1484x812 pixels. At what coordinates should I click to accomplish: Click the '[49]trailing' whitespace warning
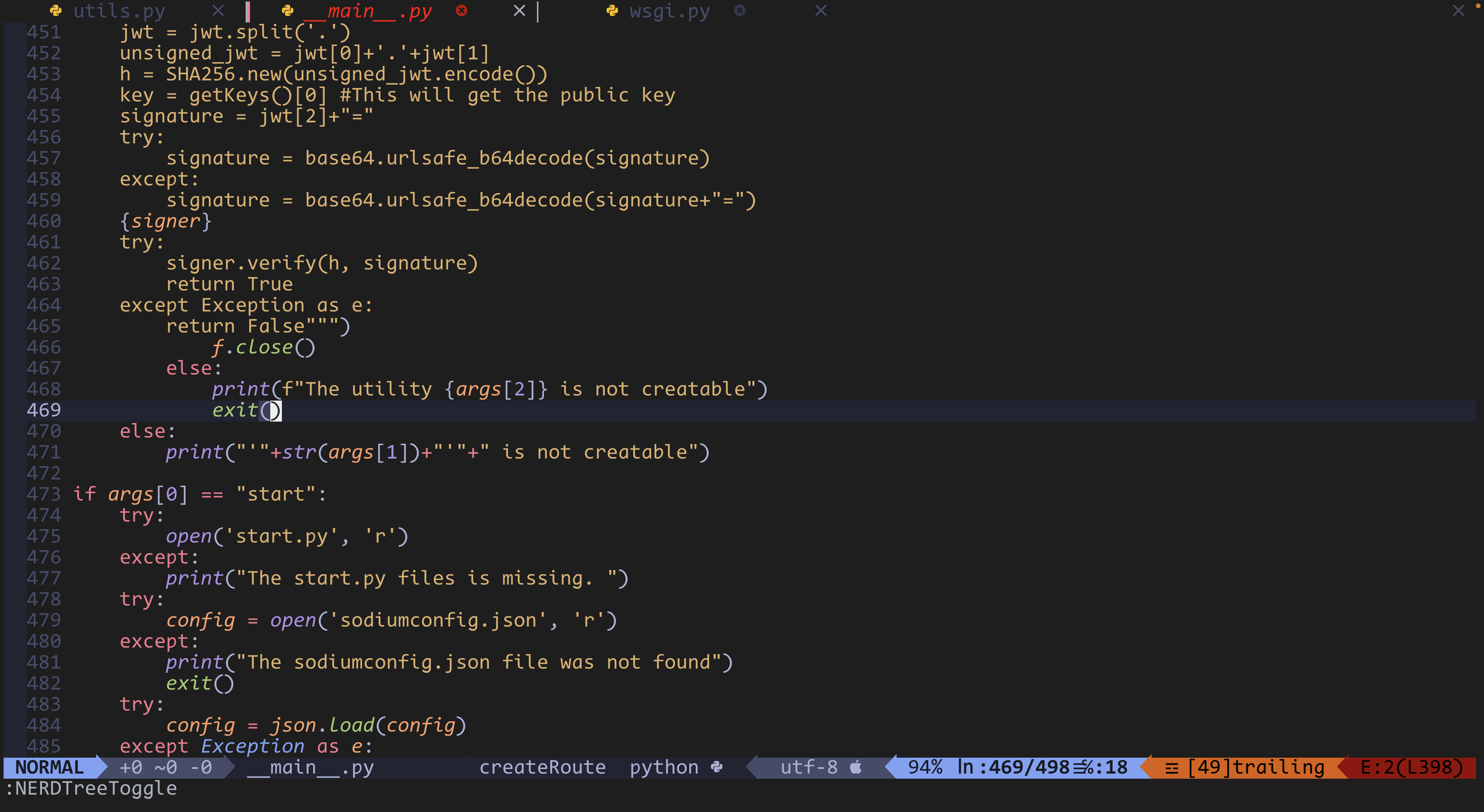(x=1256, y=767)
